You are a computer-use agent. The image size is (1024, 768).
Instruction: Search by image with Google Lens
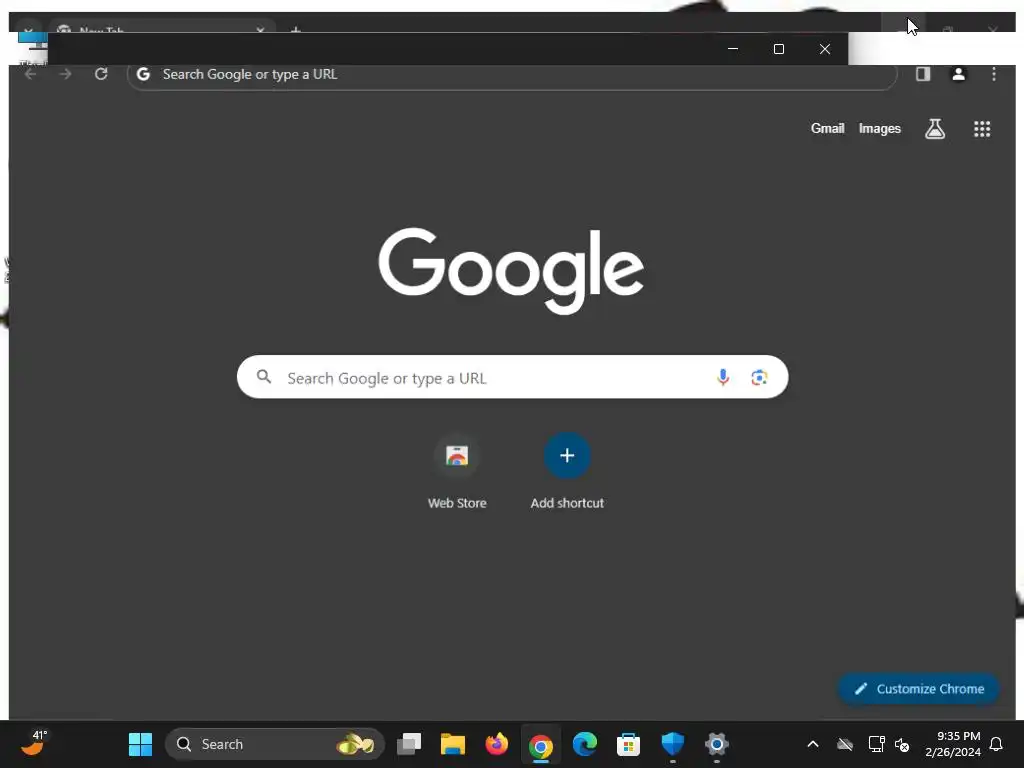759,377
